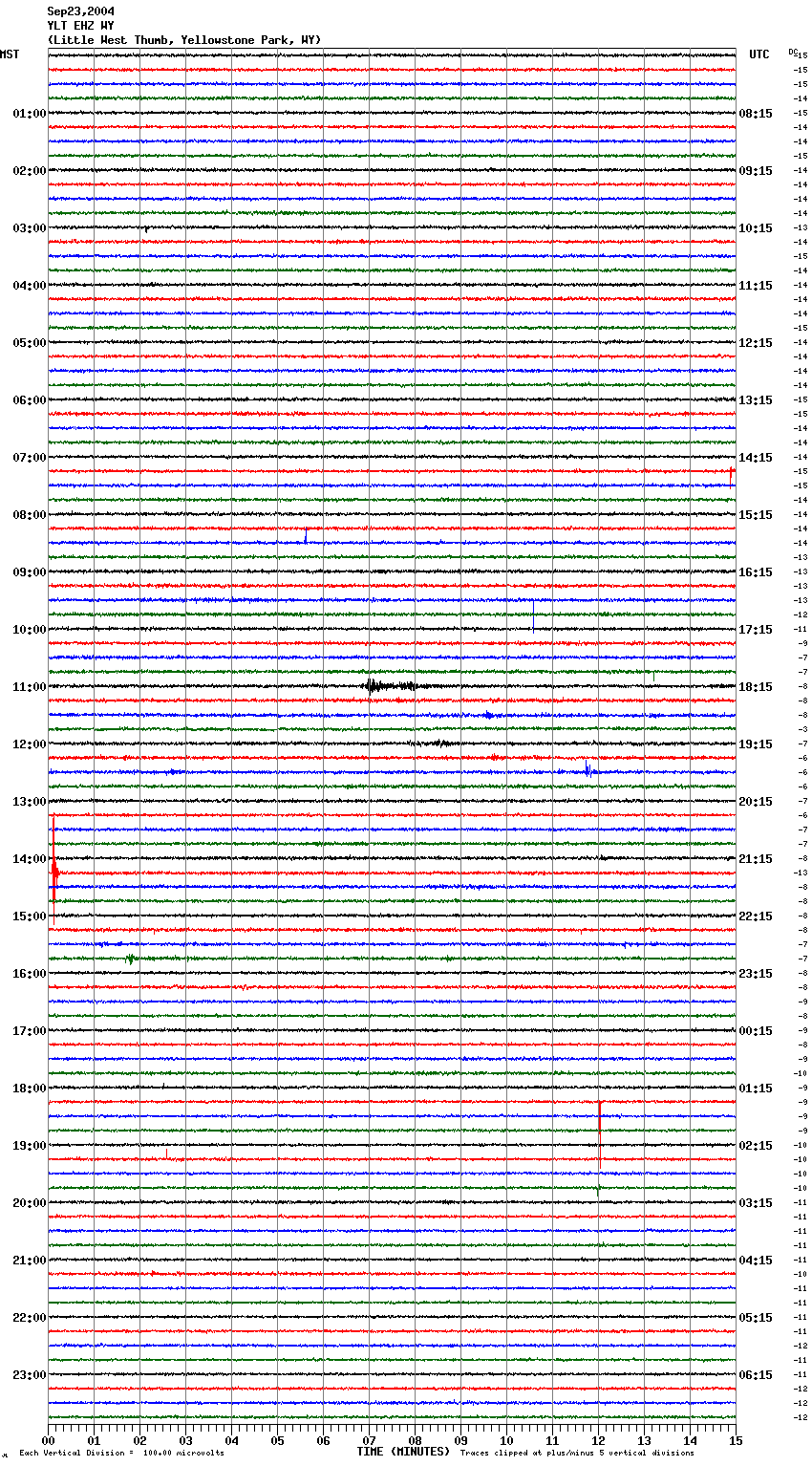Pick the 05:15 UTC time label
Image resolution: width=812 pixels, height=1466 pixels.
click(x=756, y=1318)
